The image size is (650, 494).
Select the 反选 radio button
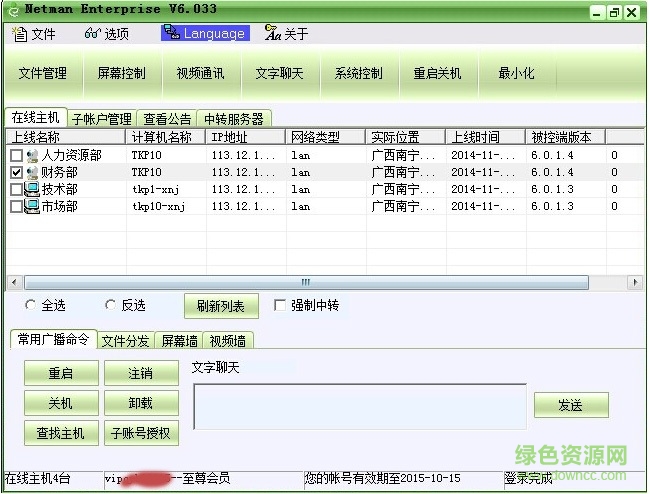pyautogui.click(x=110, y=305)
